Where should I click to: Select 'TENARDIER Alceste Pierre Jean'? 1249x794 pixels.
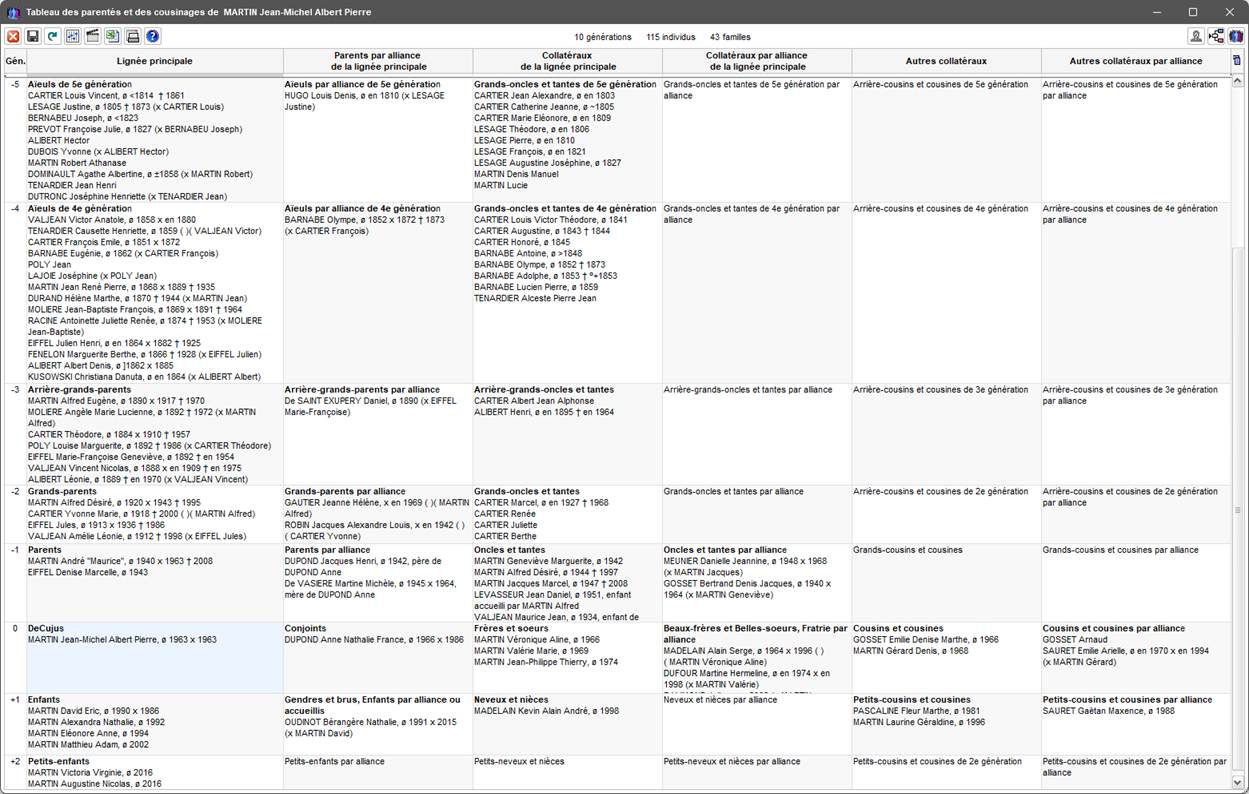coord(535,298)
